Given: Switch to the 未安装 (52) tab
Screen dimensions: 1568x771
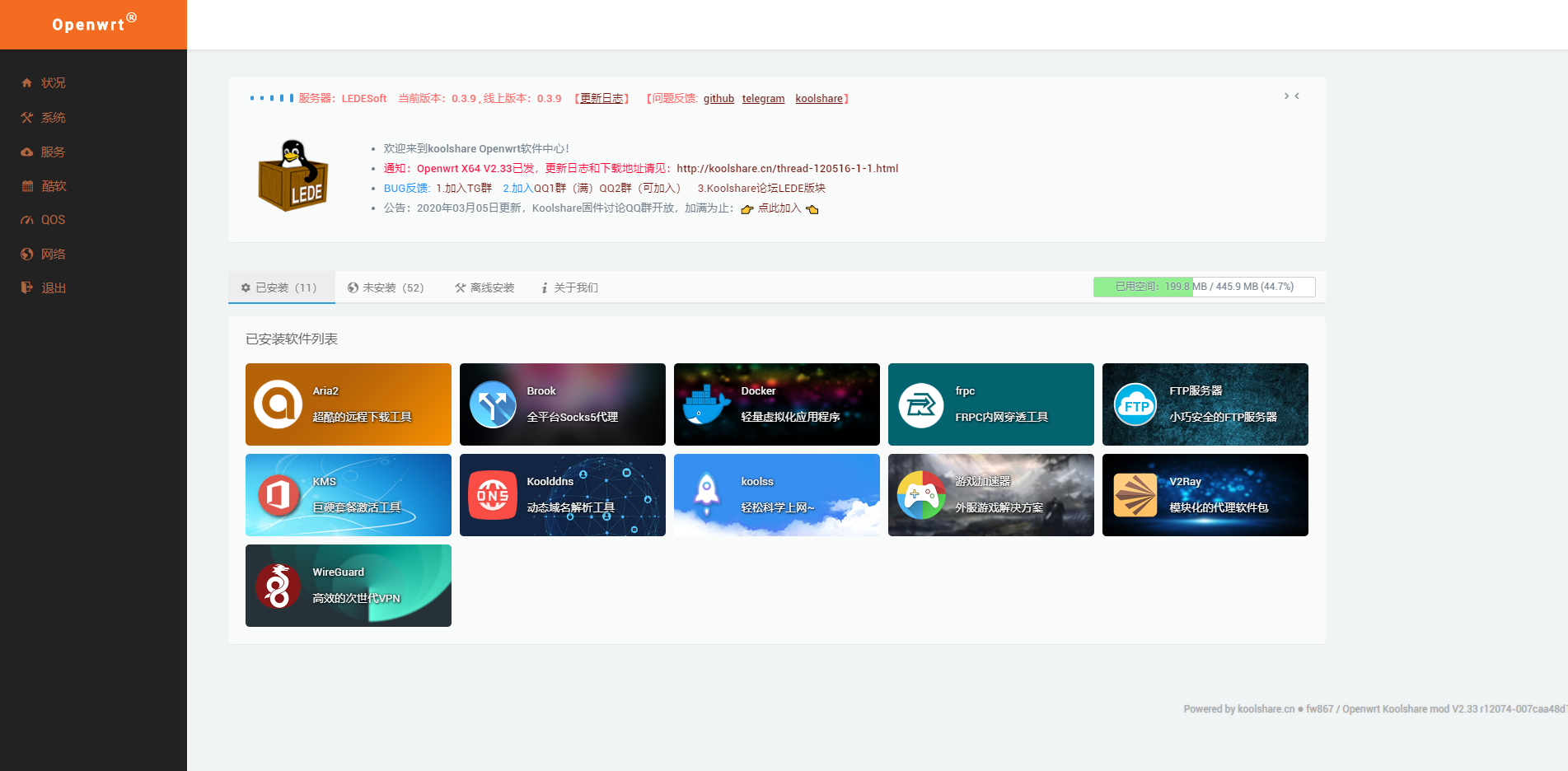Looking at the screenshot, I should point(386,287).
